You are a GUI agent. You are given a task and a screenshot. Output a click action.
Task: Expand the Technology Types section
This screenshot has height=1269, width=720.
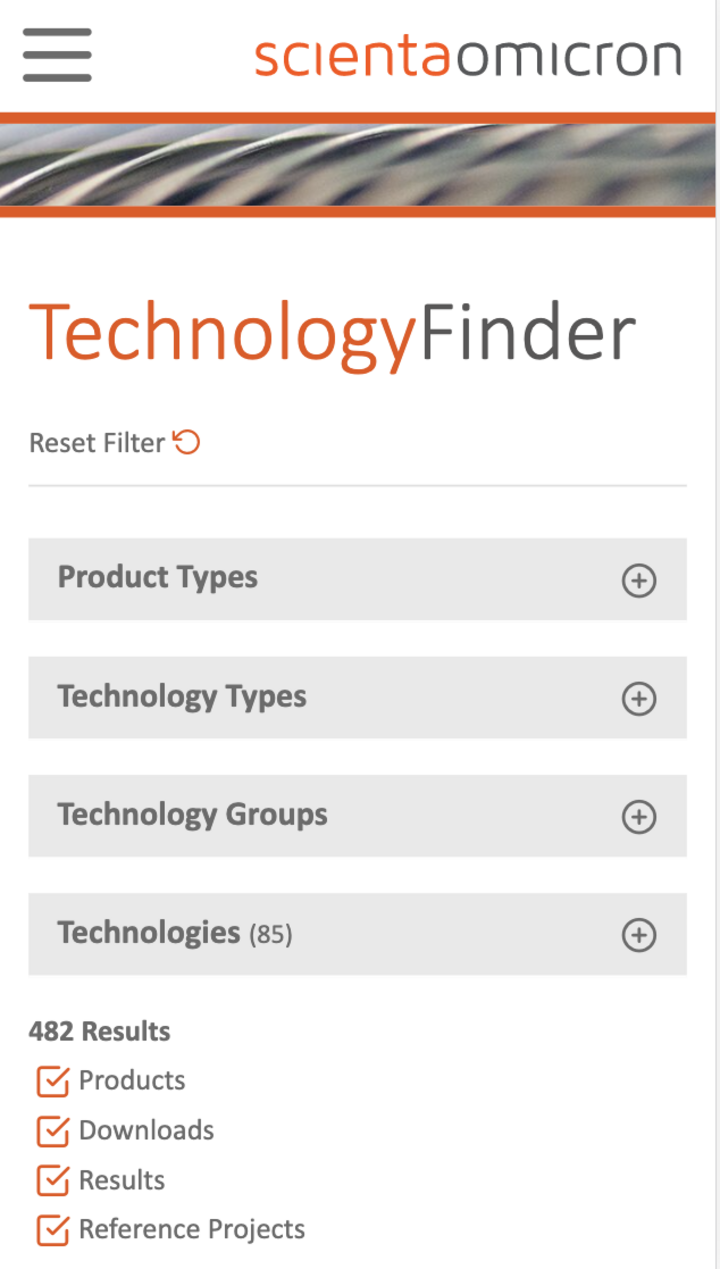(x=182, y=697)
